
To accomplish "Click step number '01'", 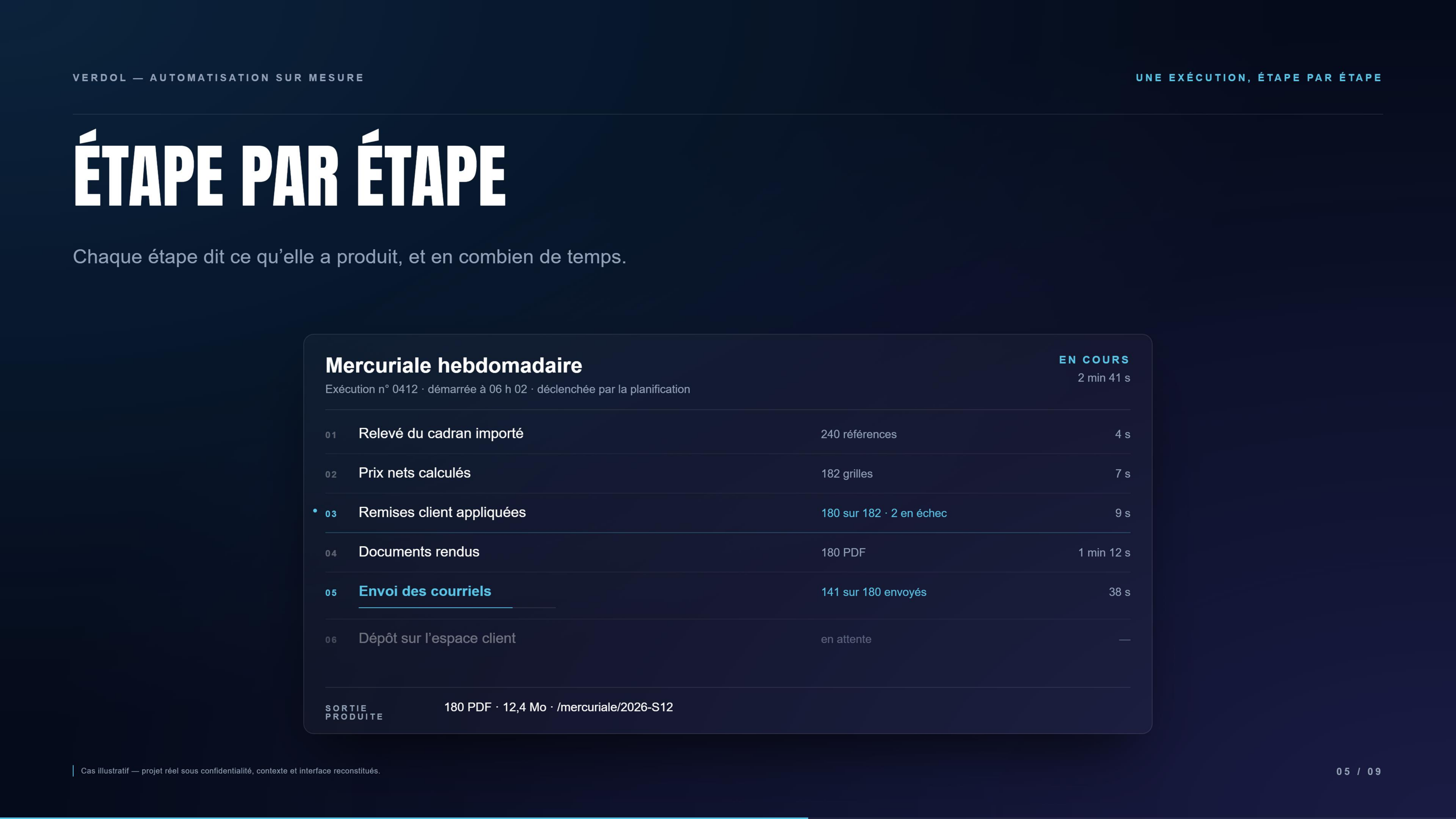I will point(331,435).
